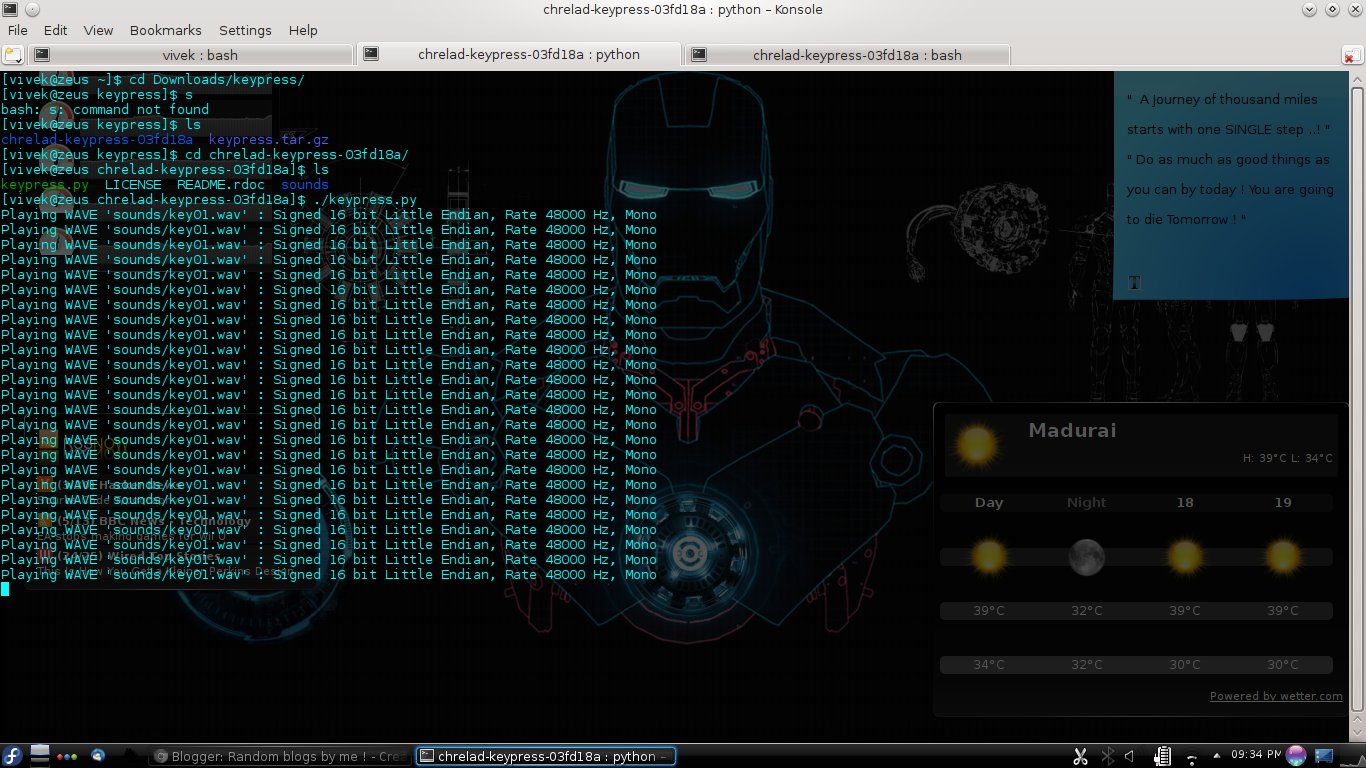Open the Fedora application launcher
Image resolution: width=1366 pixels, height=768 pixels.
click(12, 756)
